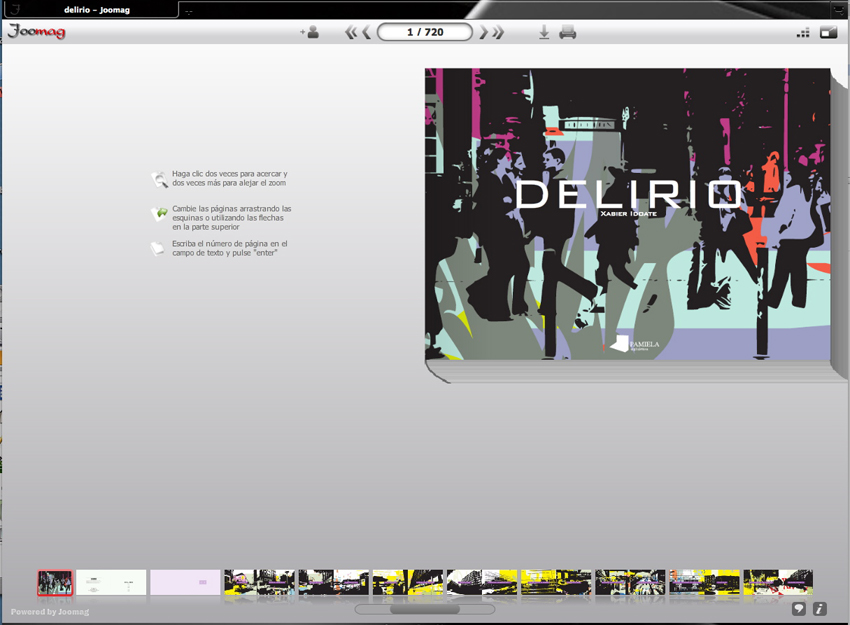Open the white title-page thumbnail
Screen dimensions: 850x625
click(111, 582)
